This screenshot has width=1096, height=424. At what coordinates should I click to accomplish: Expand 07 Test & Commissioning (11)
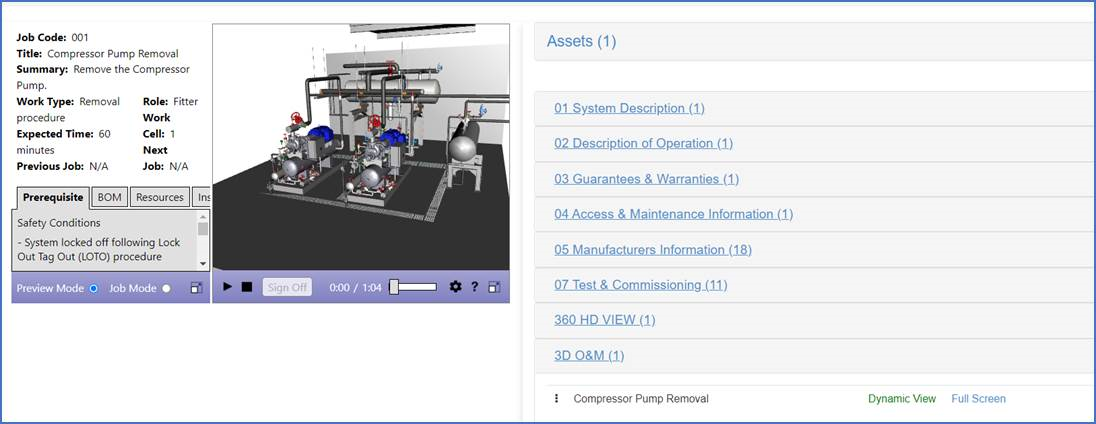pos(814,285)
